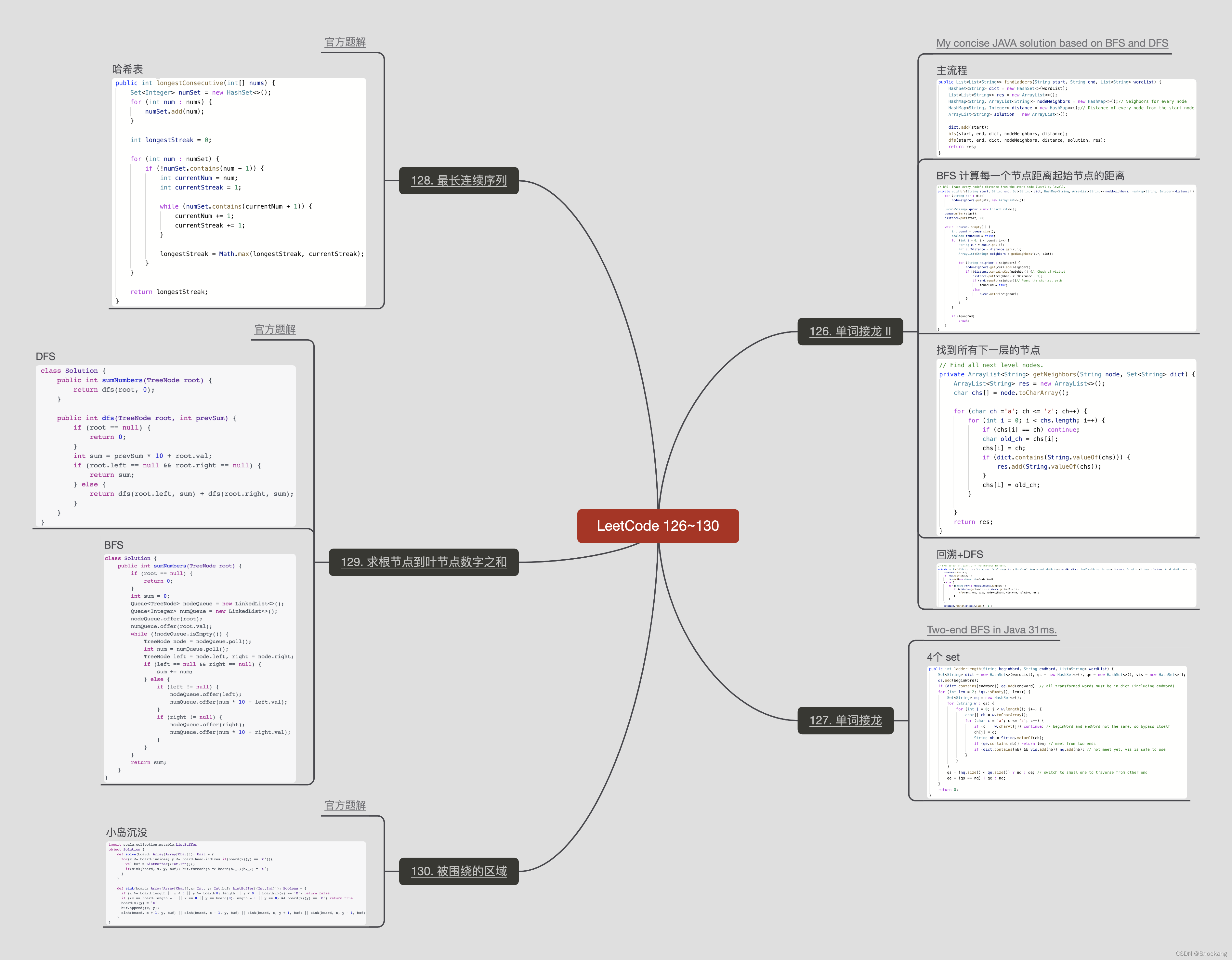Click the longestConsecutive code image
Viewport: 1232px width, 960px height.
point(239,192)
